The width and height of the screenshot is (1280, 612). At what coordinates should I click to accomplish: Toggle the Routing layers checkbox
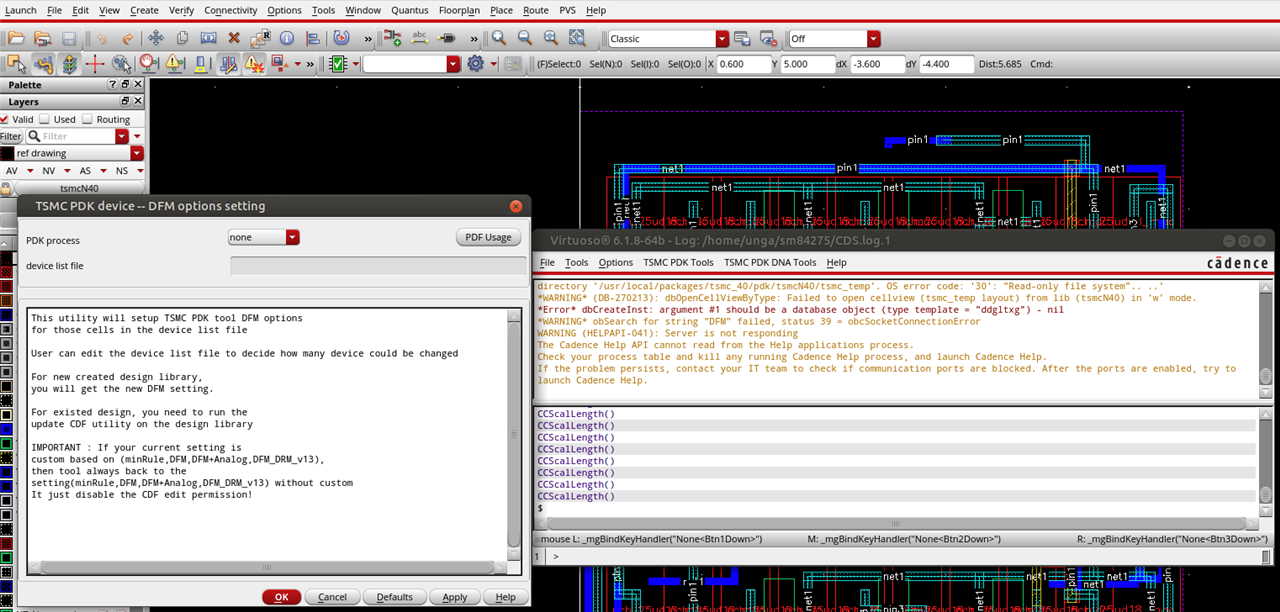point(86,119)
